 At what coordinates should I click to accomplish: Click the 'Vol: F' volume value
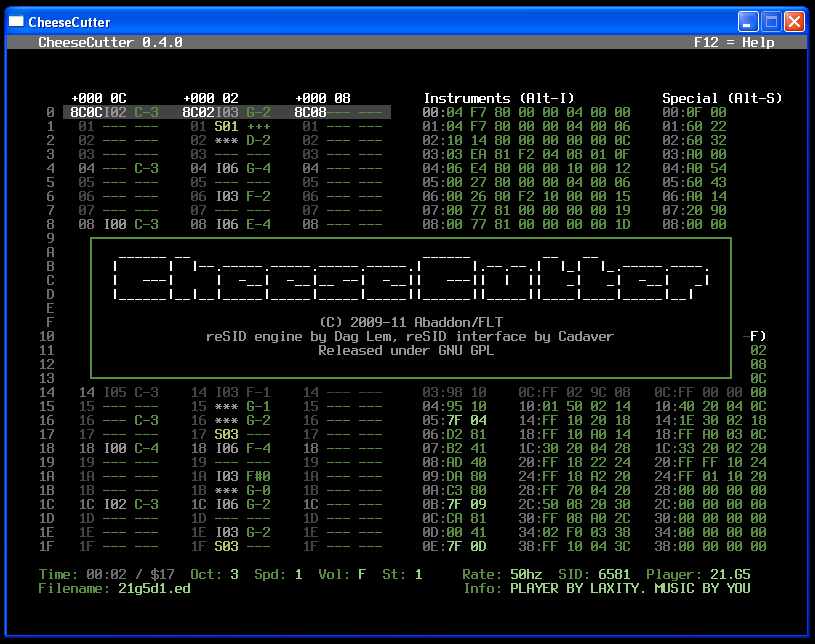coord(343,574)
